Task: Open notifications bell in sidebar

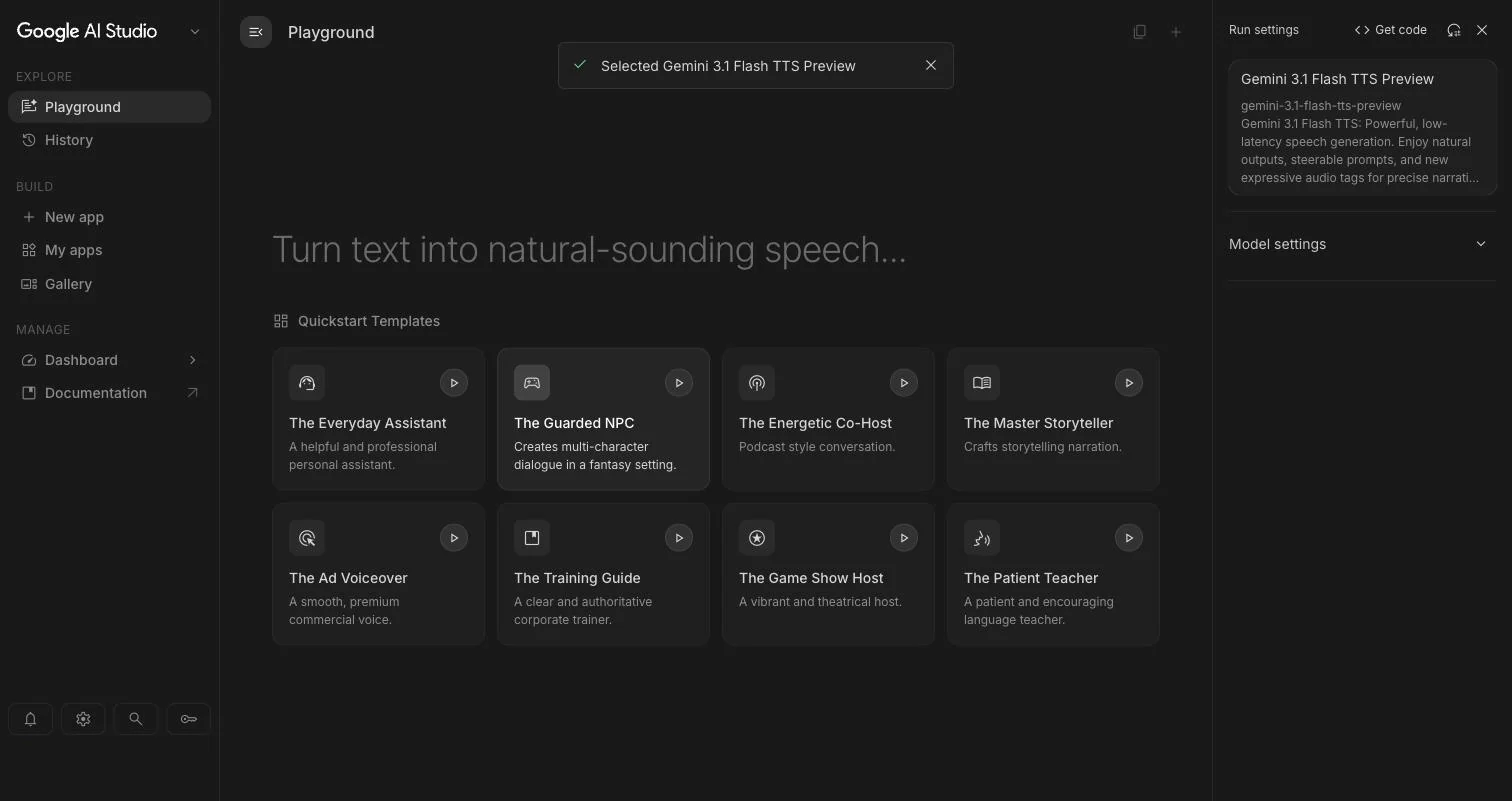Action: coord(30,719)
